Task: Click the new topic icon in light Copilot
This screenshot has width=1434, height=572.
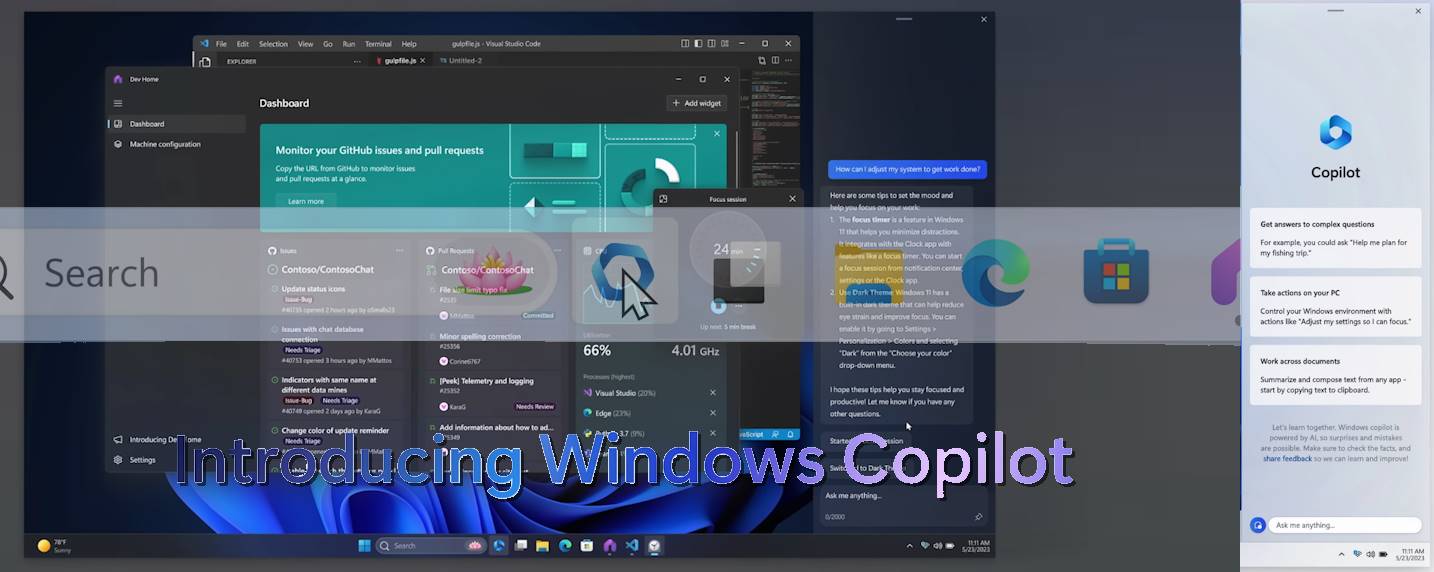Action: click(x=1258, y=525)
